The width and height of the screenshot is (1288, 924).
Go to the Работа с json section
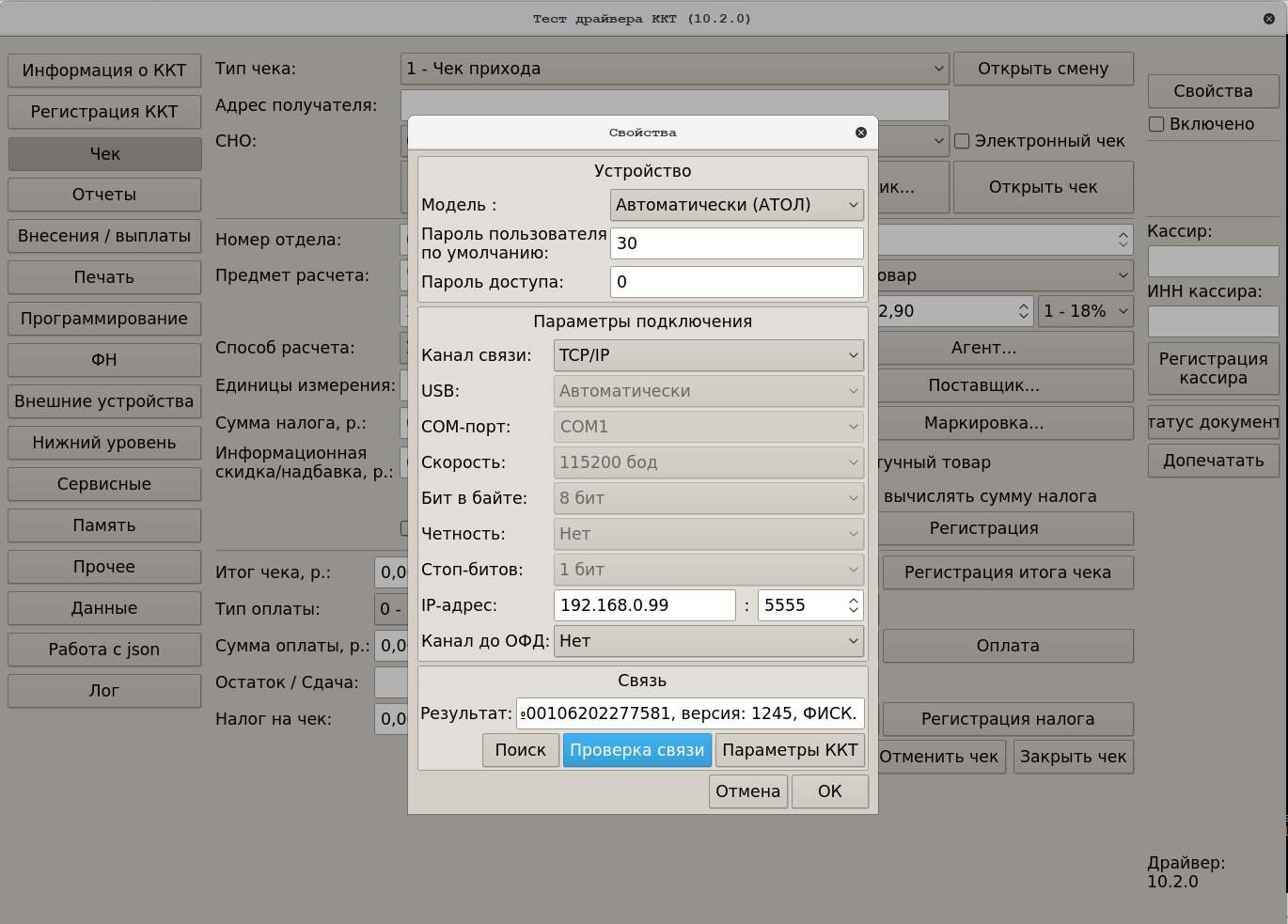(104, 650)
